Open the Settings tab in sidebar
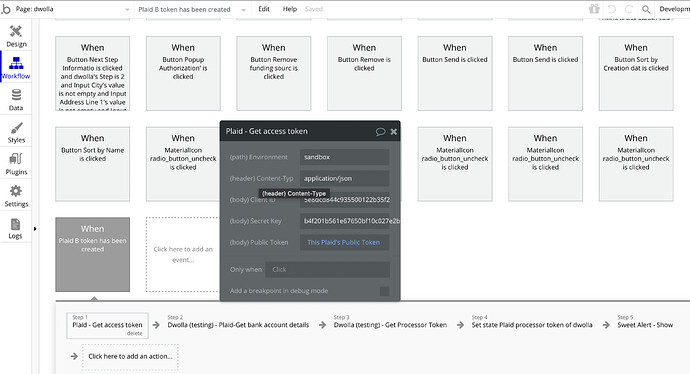The width and height of the screenshot is (690, 374). click(x=16, y=196)
